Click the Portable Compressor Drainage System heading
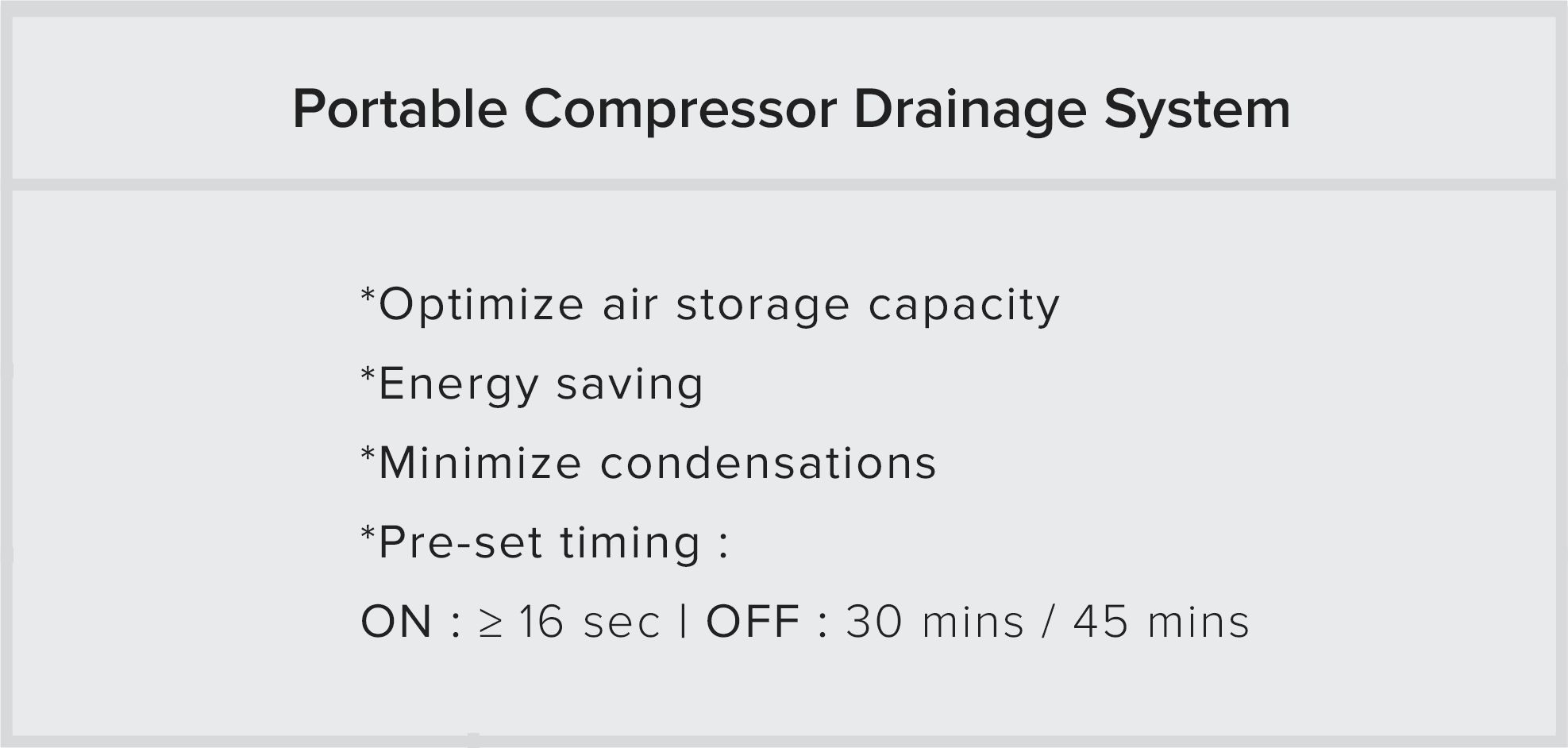The image size is (1568, 748). (792, 109)
